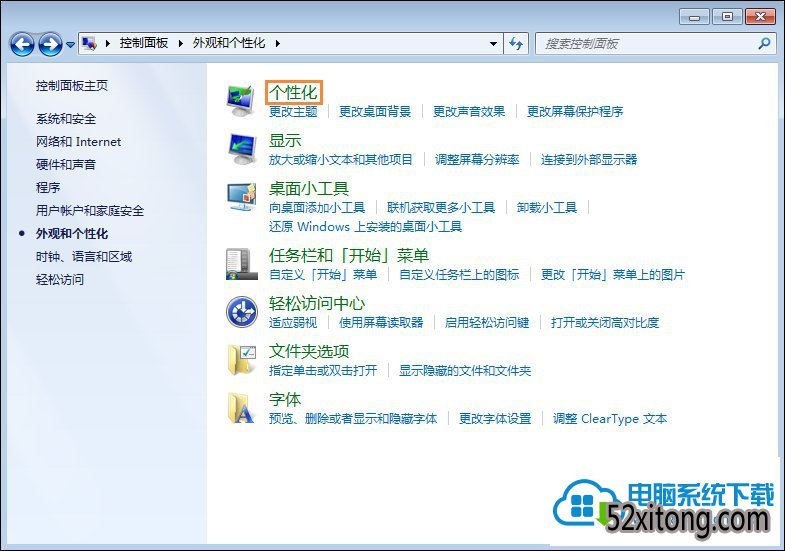Open 时钟、语言和区域 category

pyautogui.click(x=84, y=257)
